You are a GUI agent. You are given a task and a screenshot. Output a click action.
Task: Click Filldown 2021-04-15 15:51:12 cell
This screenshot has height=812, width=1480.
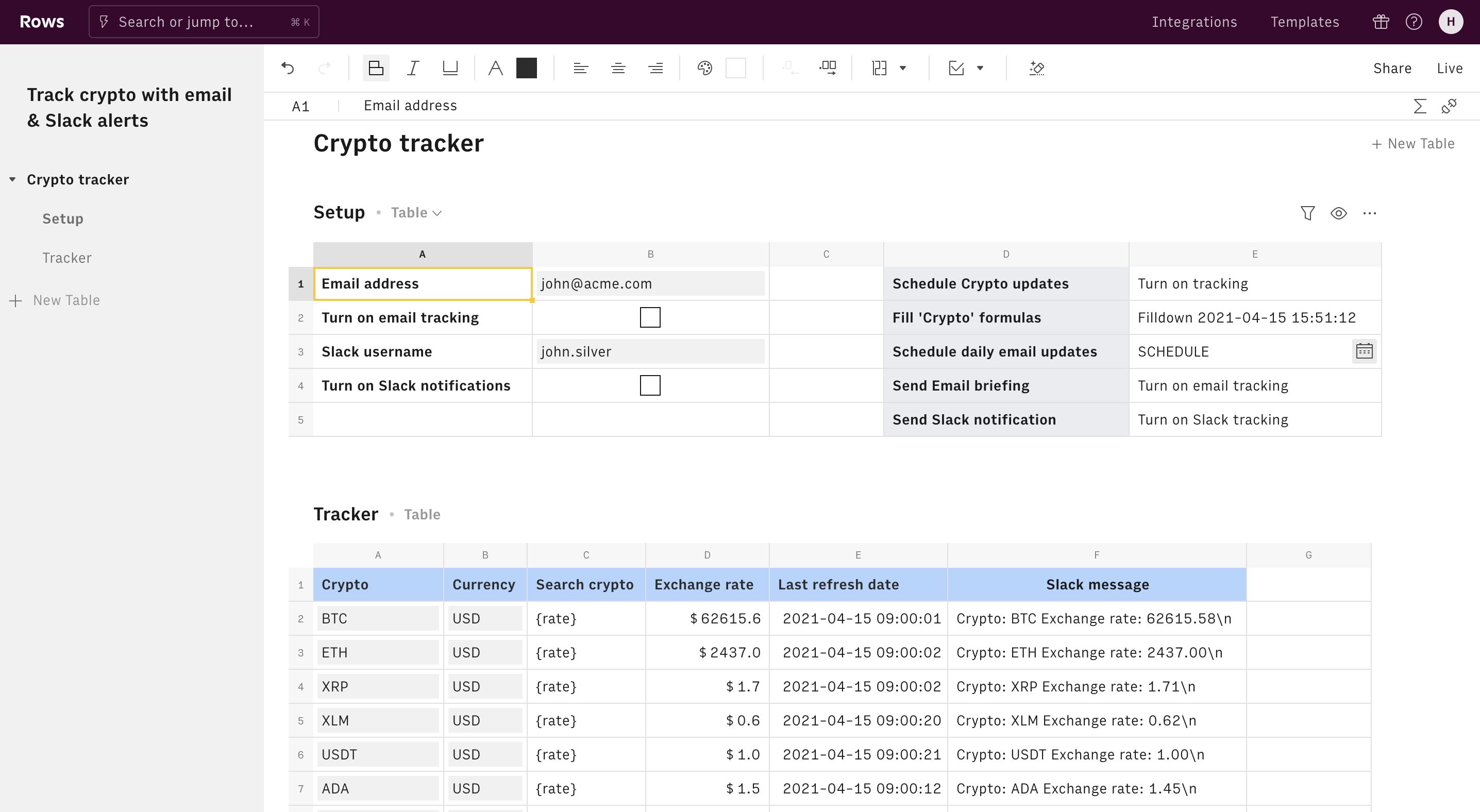1255,317
